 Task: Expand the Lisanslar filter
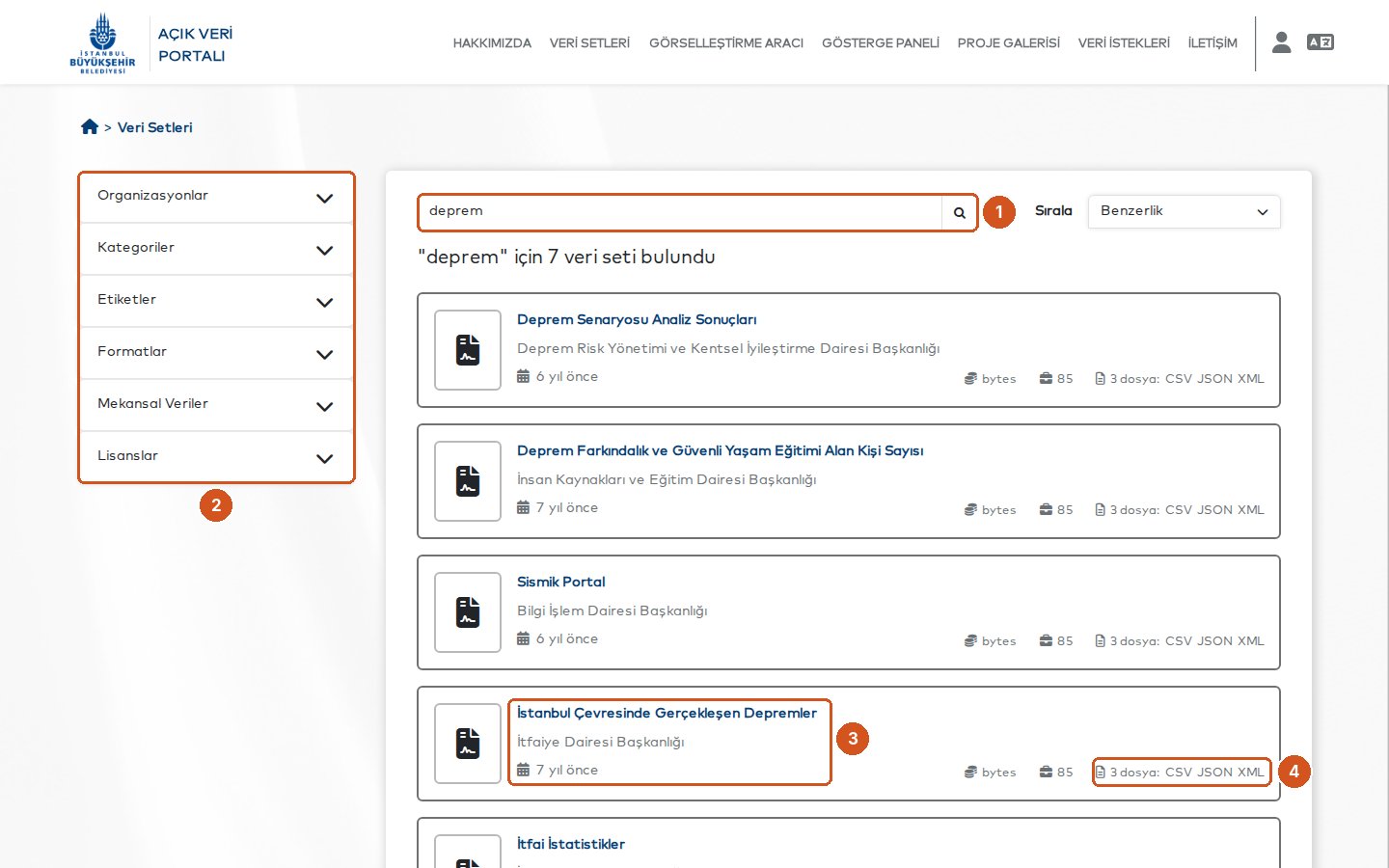click(216, 457)
